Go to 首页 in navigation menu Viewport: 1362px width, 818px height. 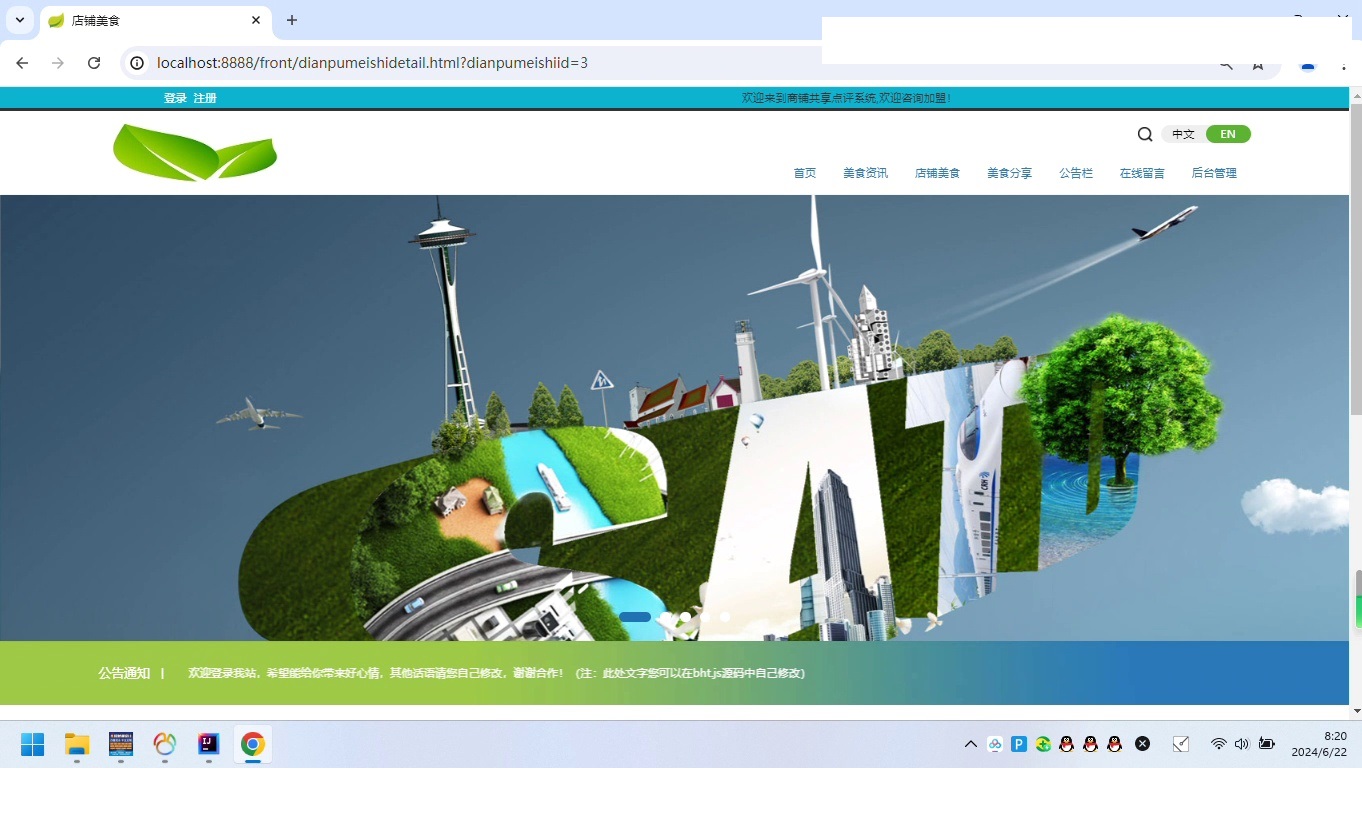pyautogui.click(x=805, y=173)
